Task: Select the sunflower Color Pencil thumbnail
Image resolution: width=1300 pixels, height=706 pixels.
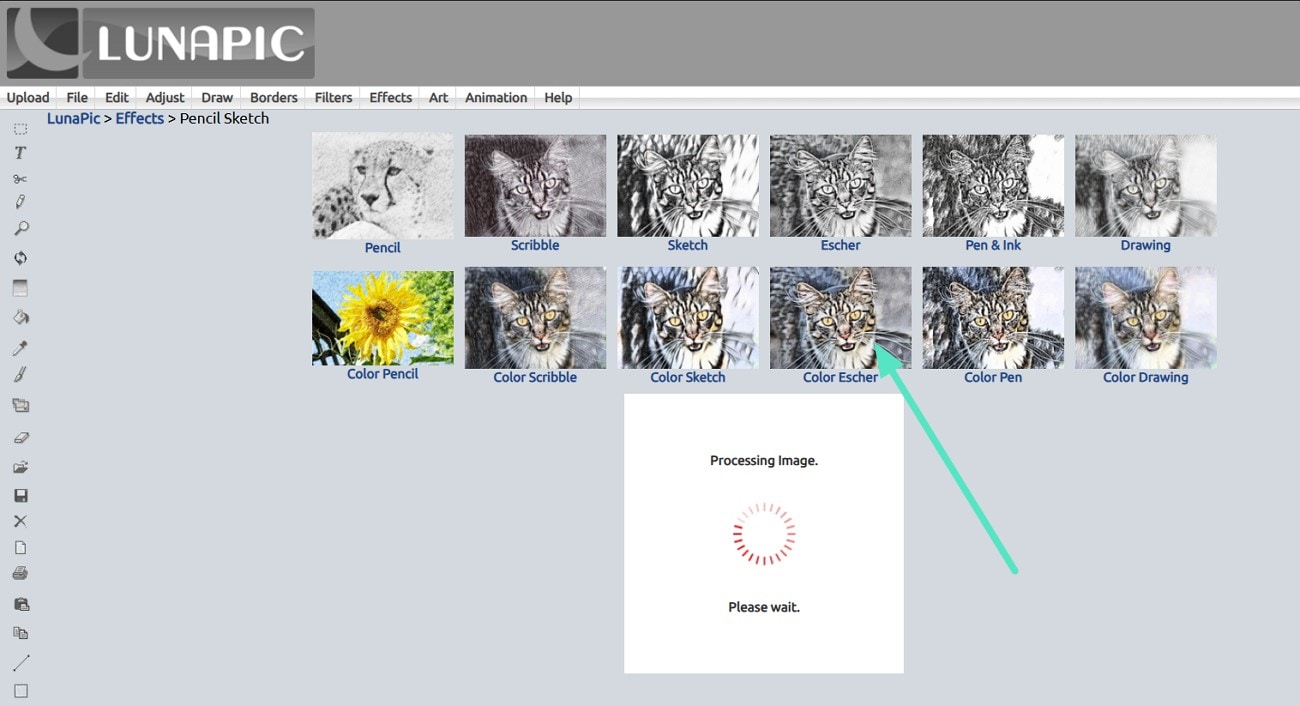Action: [x=382, y=318]
